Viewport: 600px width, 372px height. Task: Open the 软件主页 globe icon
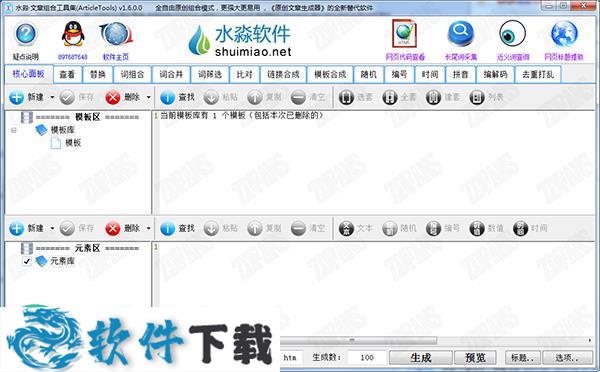tap(116, 34)
